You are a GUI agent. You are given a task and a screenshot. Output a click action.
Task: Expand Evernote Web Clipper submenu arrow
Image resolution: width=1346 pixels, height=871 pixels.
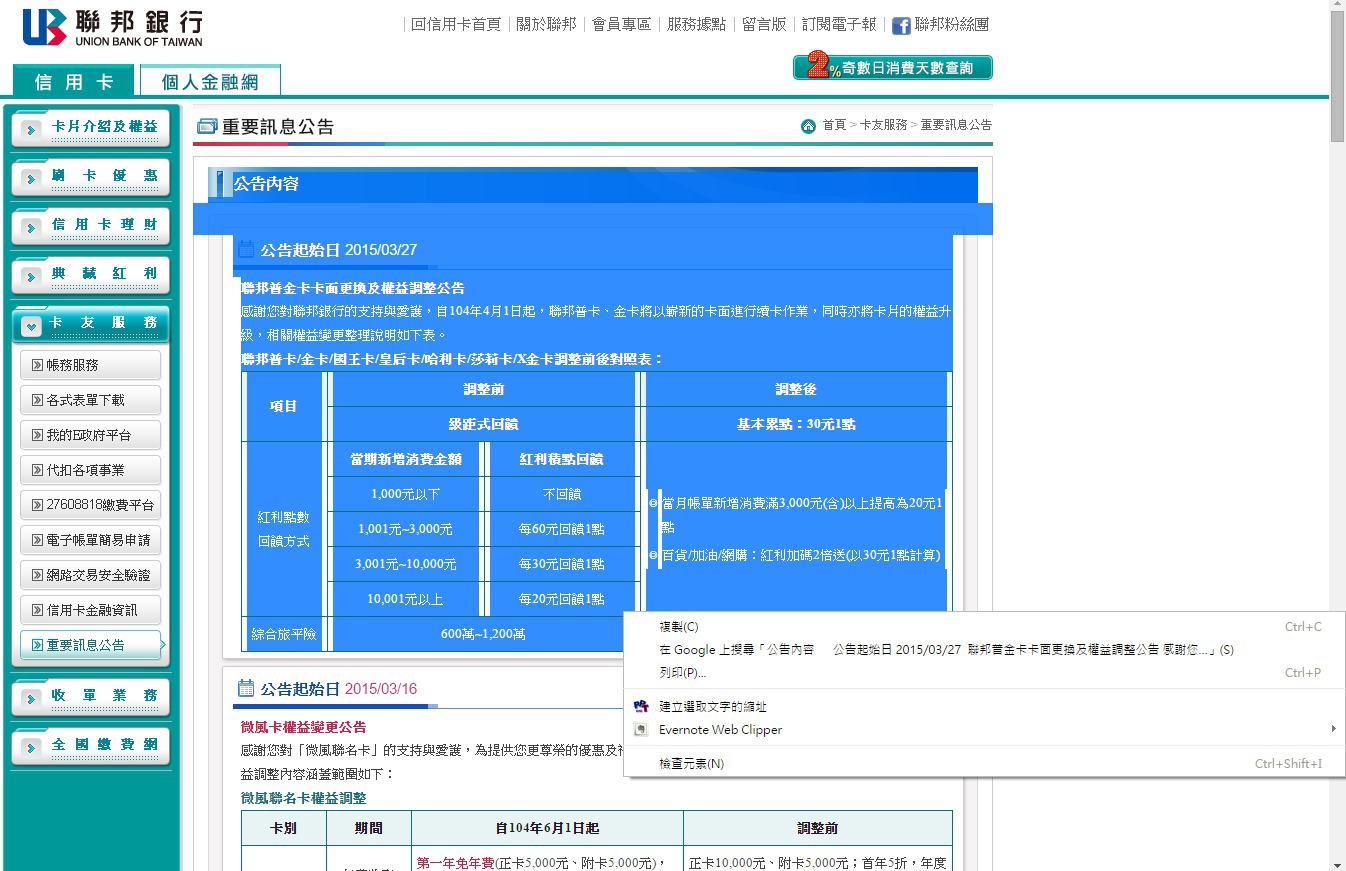(1332, 730)
